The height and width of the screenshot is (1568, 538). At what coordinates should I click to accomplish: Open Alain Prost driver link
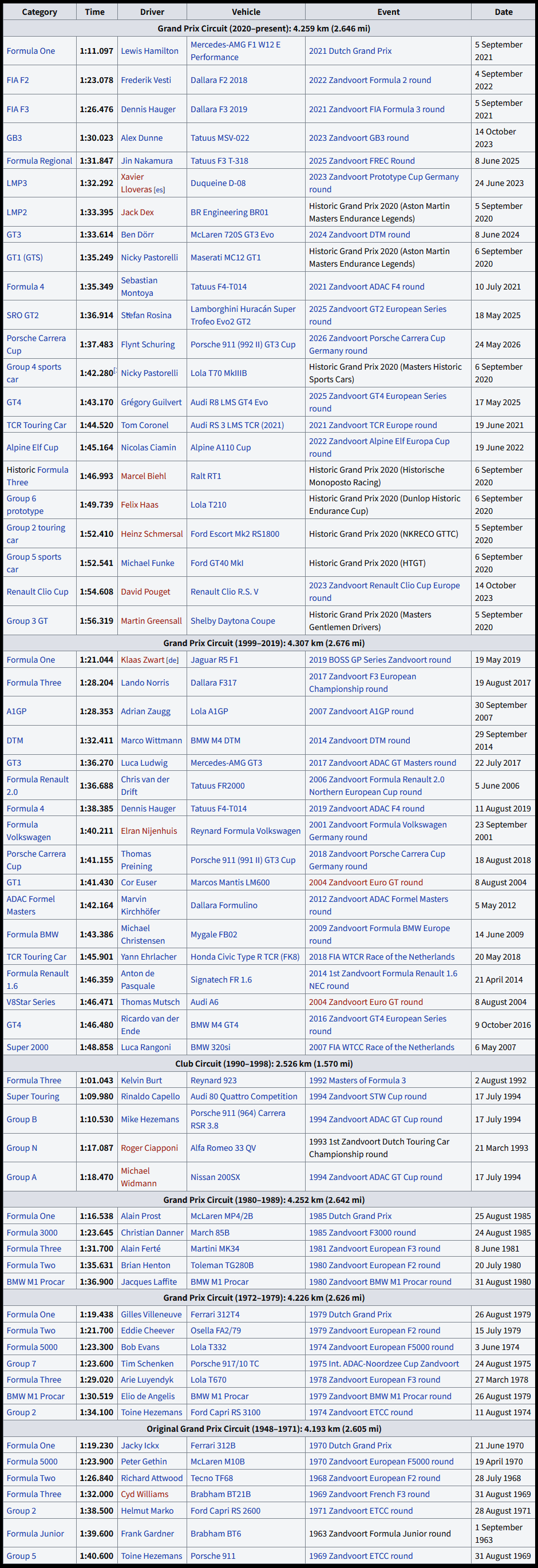(141, 1216)
